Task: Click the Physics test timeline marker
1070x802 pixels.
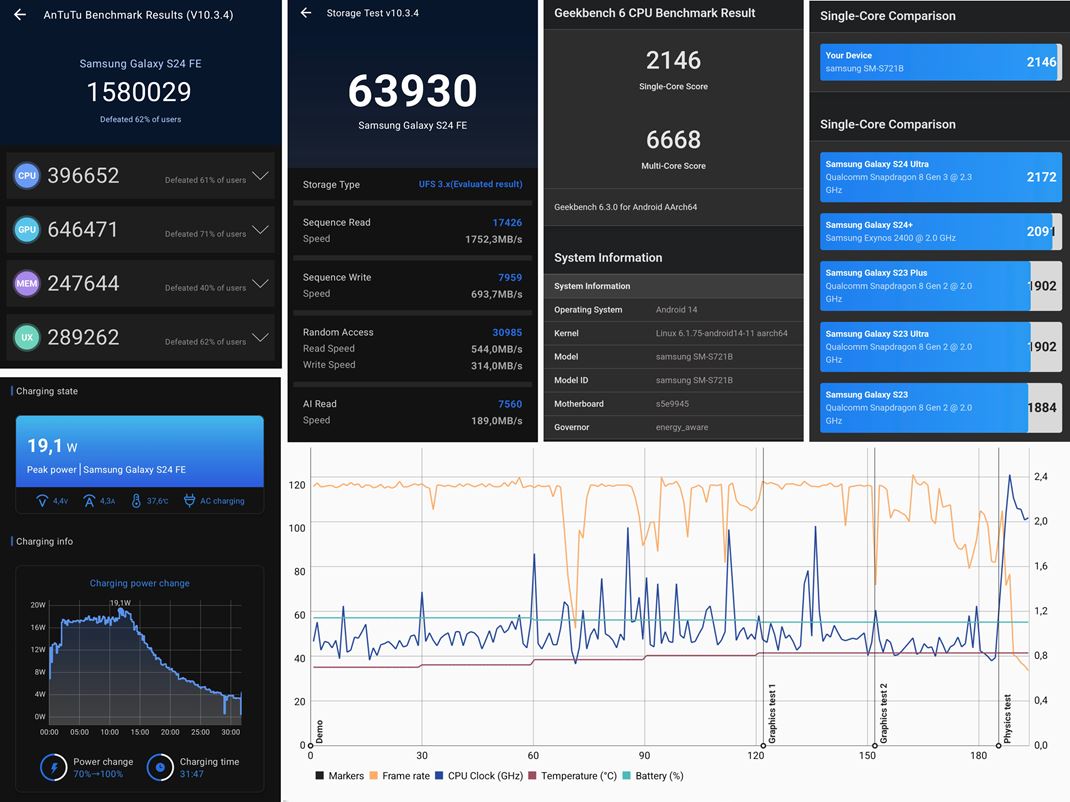Action: (998, 745)
